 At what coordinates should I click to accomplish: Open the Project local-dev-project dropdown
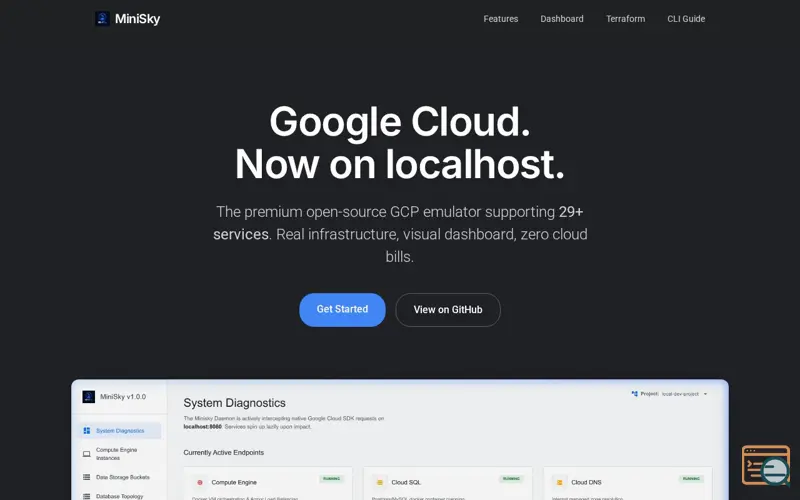669,394
